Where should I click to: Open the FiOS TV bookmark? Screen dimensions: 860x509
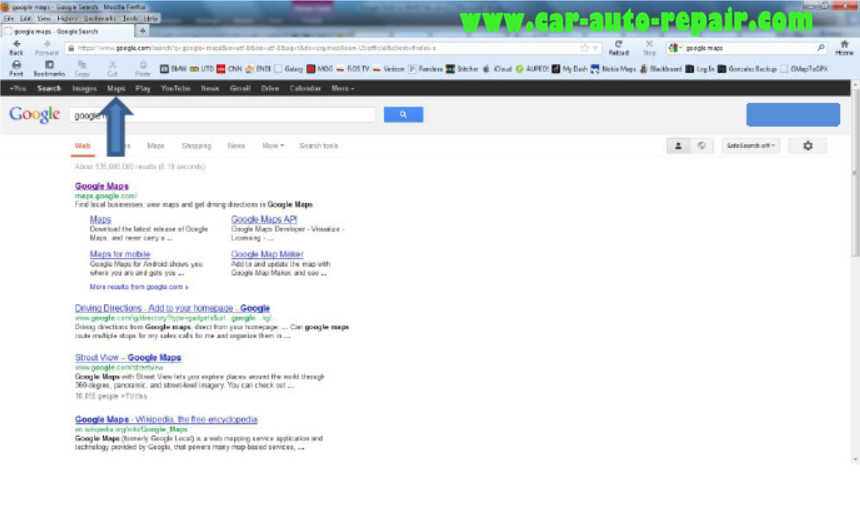(353, 69)
